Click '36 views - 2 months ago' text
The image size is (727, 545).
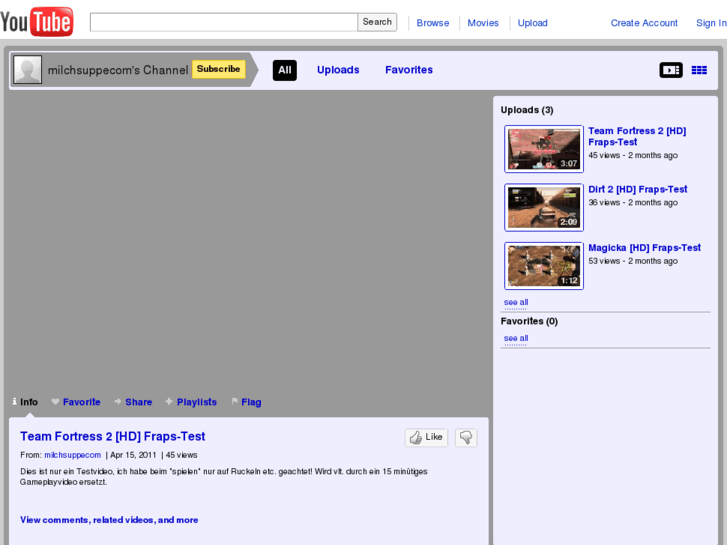tap(633, 202)
